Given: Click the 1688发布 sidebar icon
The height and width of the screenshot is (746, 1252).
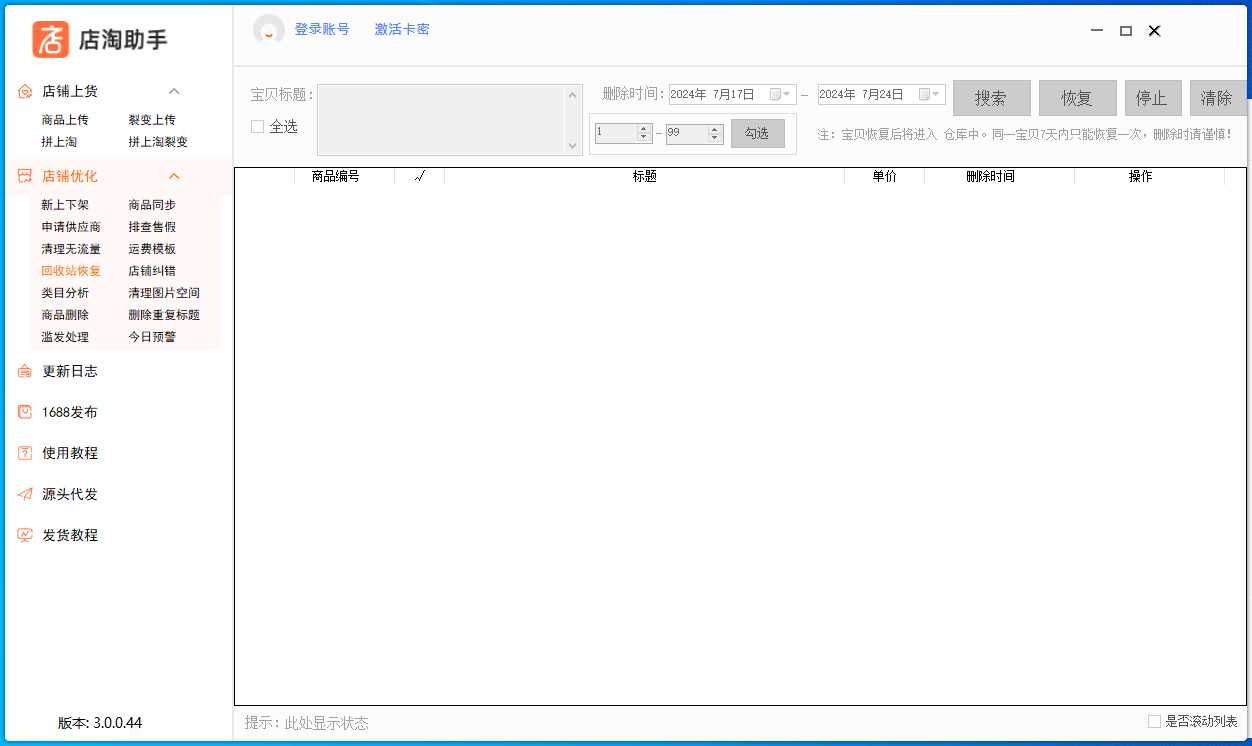Looking at the screenshot, I should (25, 411).
